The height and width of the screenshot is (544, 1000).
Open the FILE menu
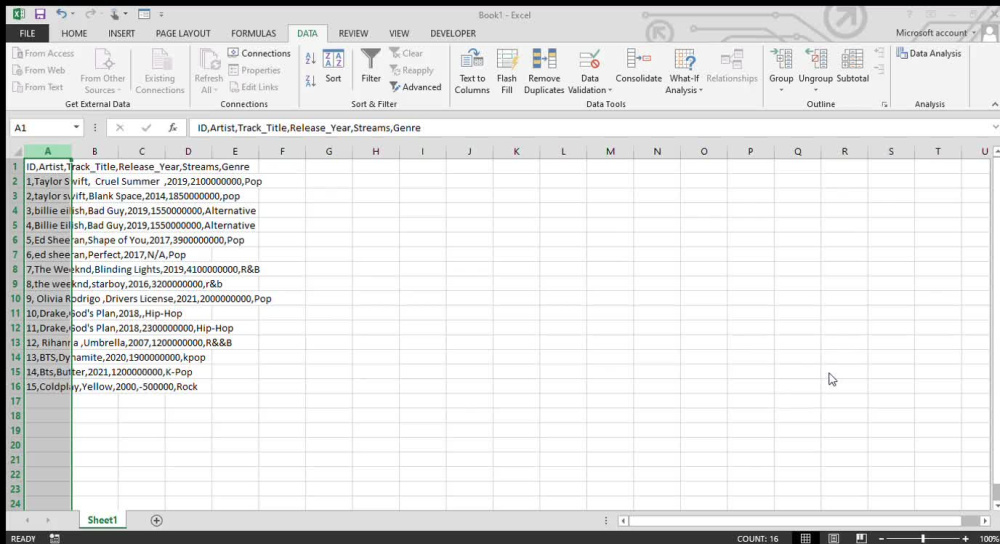click(x=27, y=33)
